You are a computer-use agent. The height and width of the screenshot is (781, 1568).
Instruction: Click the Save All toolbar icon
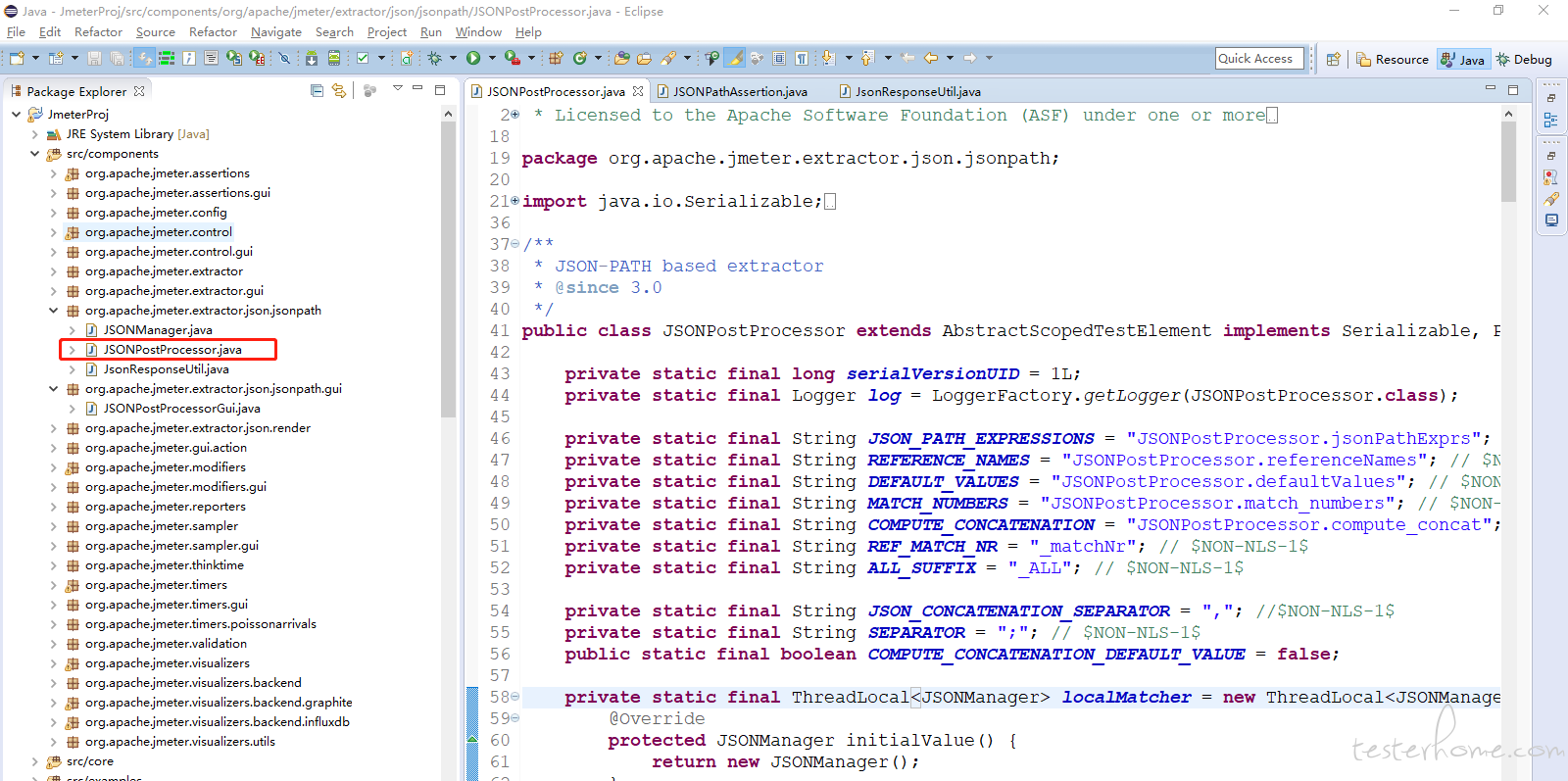click(x=118, y=59)
